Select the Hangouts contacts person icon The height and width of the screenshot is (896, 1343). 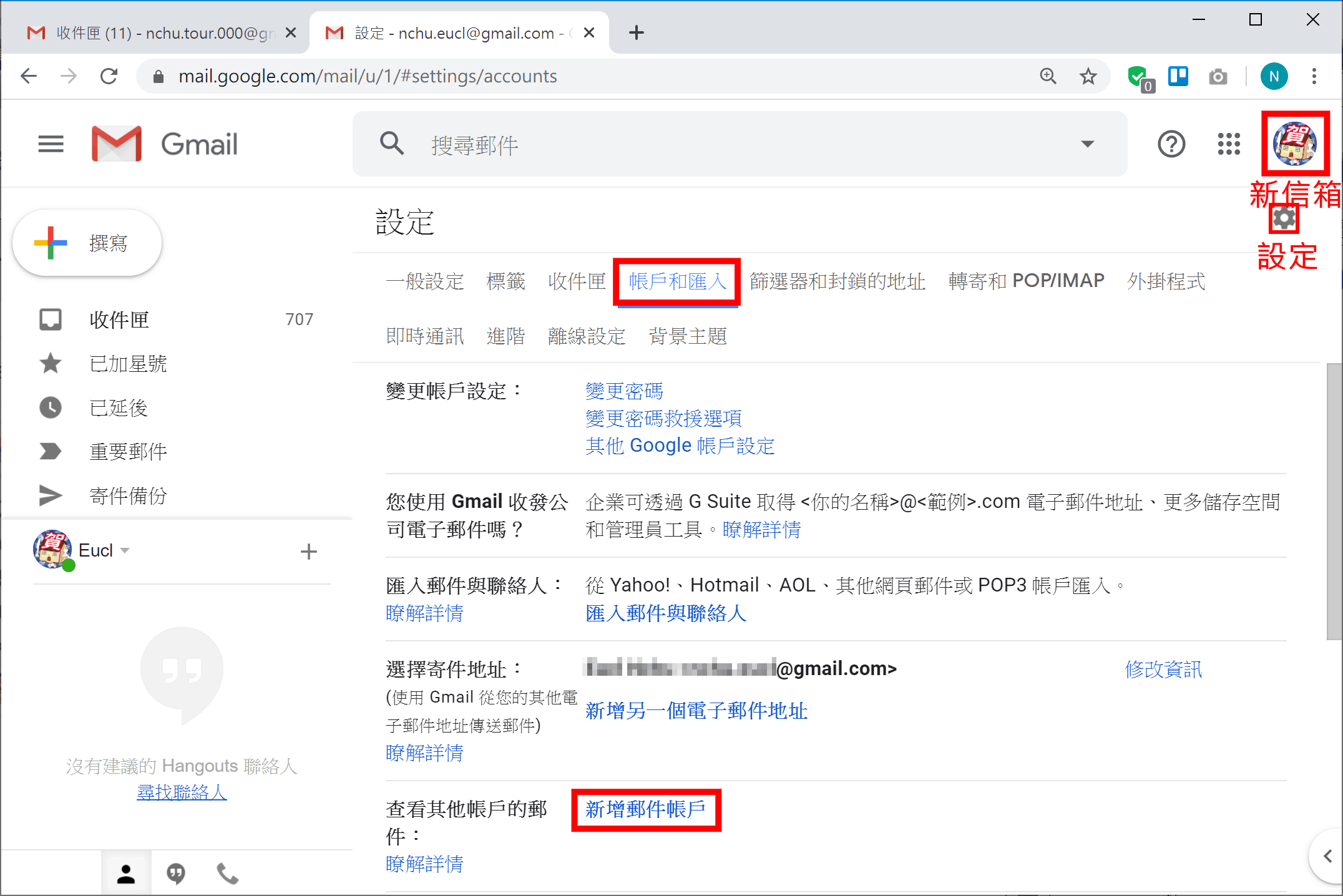tap(125, 874)
